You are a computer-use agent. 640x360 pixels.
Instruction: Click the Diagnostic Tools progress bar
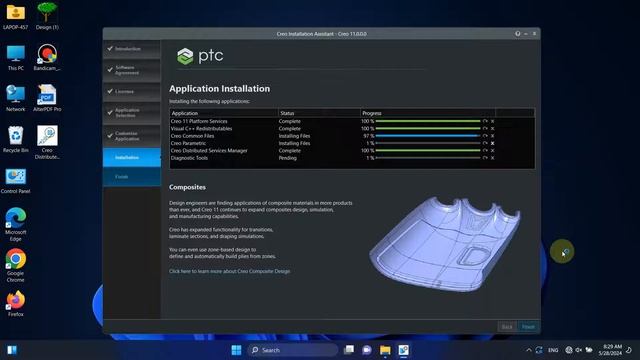[x=428, y=158]
